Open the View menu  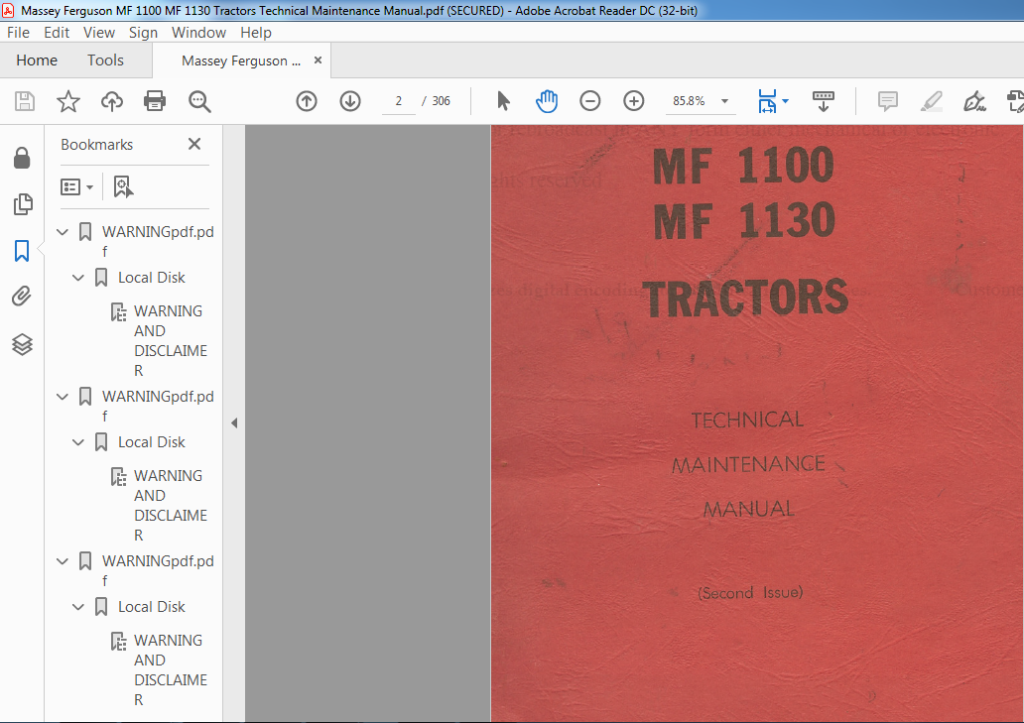tap(99, 33)
